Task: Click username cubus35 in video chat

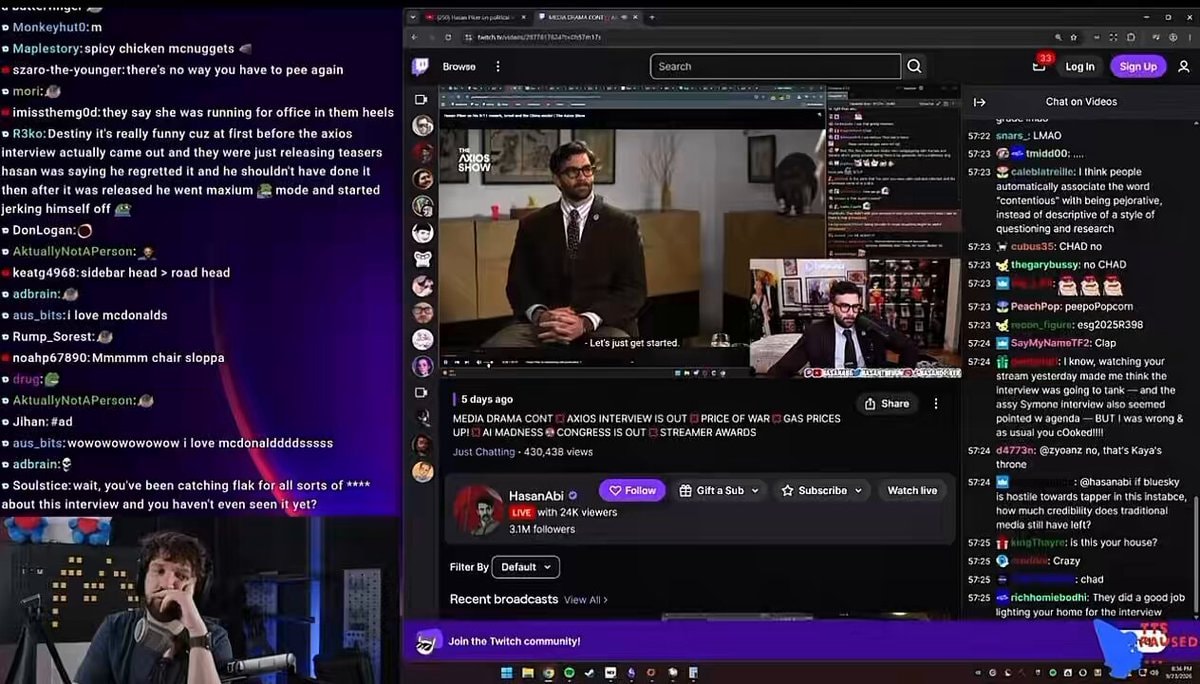Action: [1034, 246]
